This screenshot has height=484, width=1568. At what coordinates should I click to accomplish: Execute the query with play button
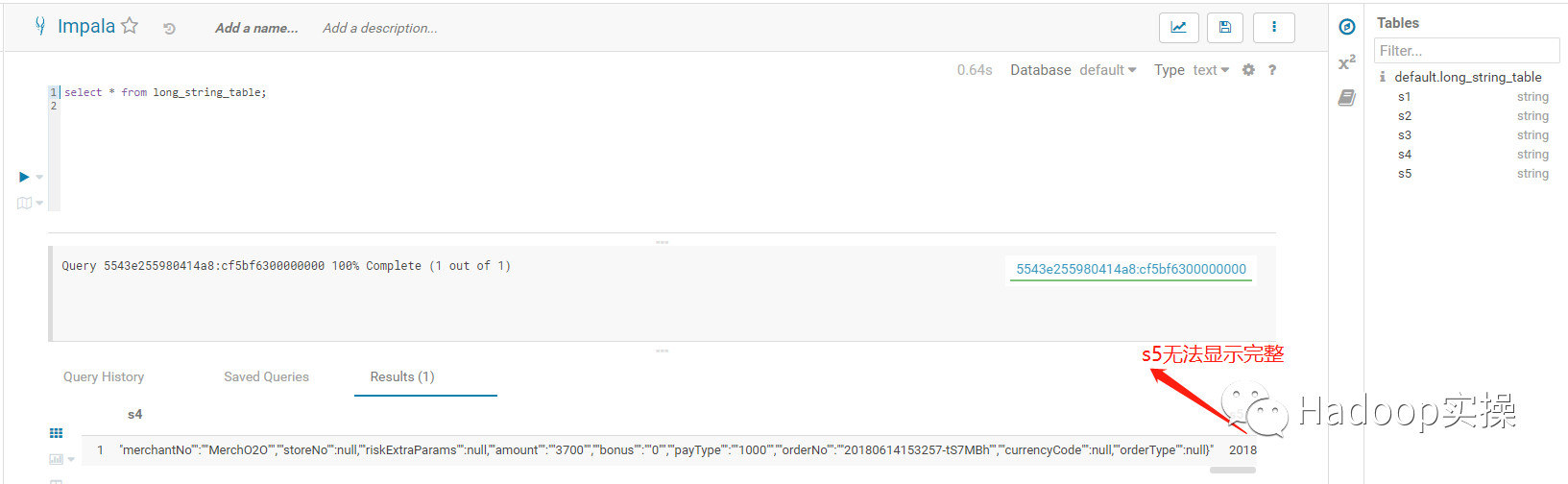[x=24, y=177]
